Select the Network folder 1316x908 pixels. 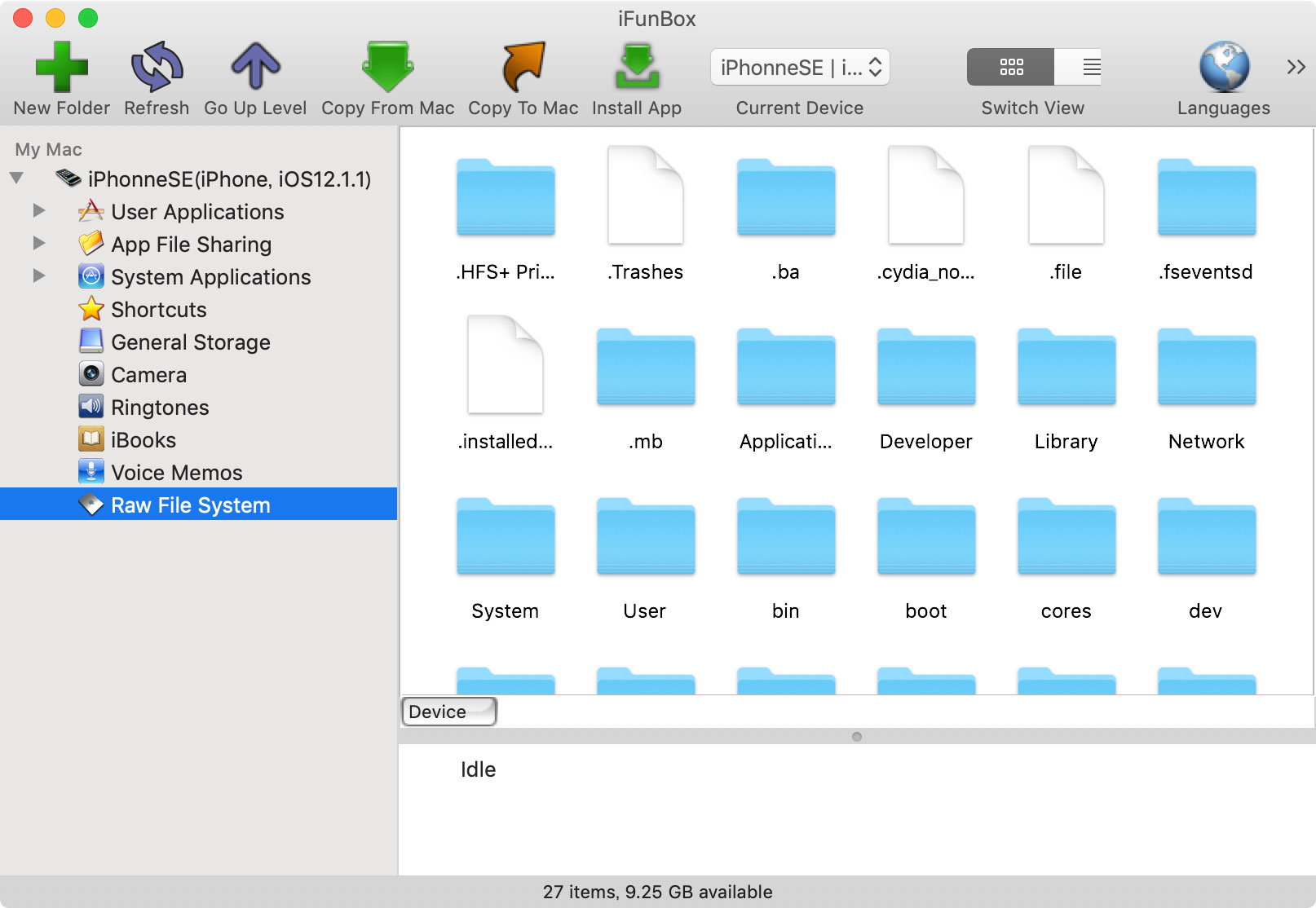point(1207,368)
